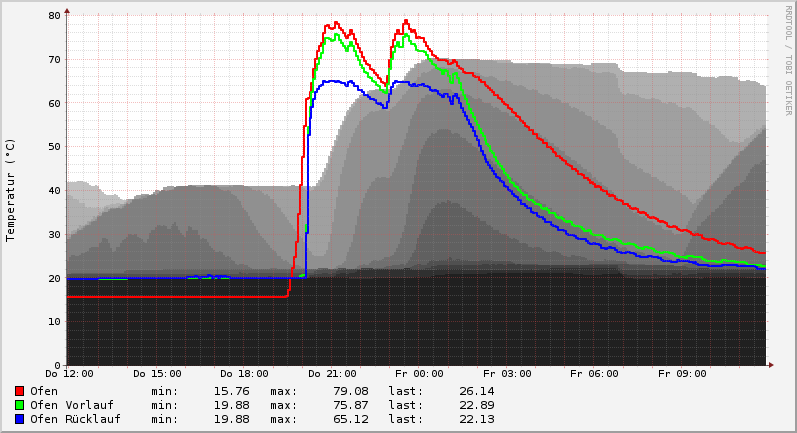Select the Ofen Rücklauf legend label
Image resolution: width=797 pixels, height=433 pixels.
click(75, 419)
